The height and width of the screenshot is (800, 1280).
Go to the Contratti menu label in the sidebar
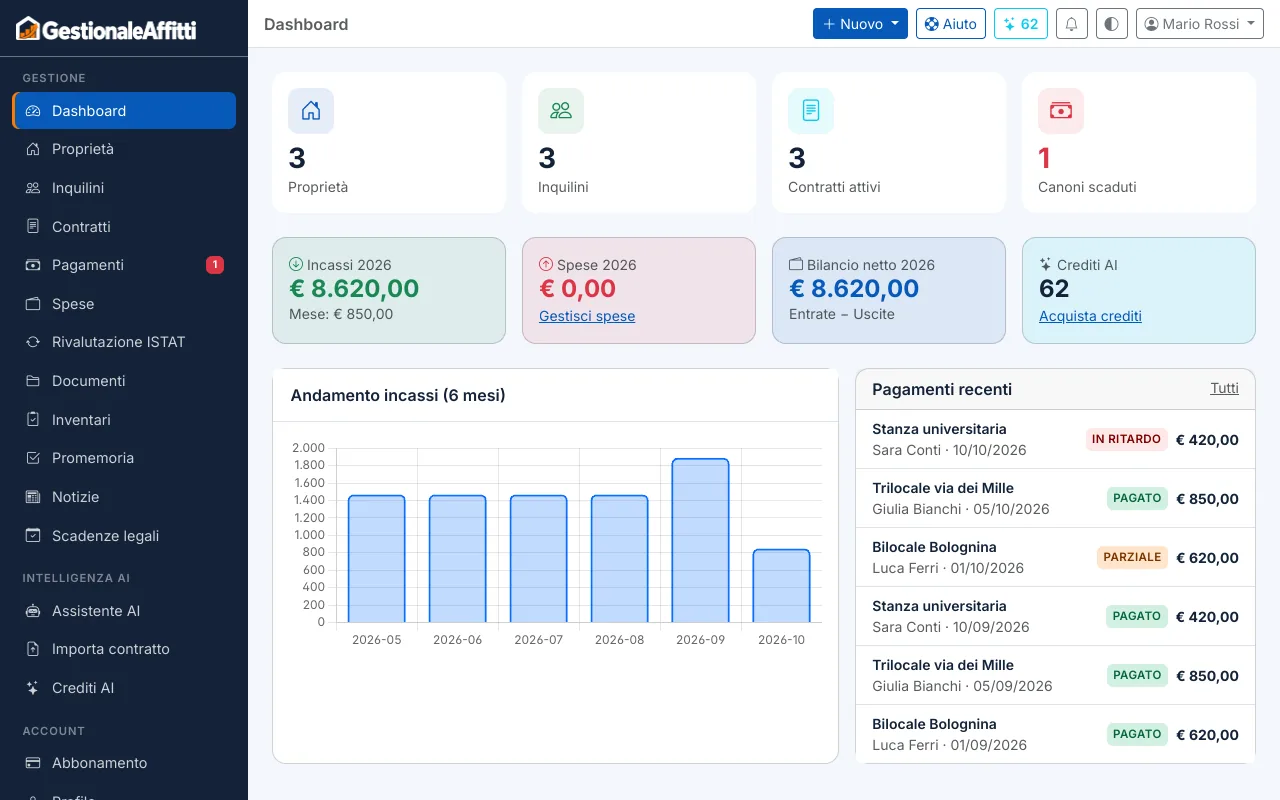click(81, 227)
